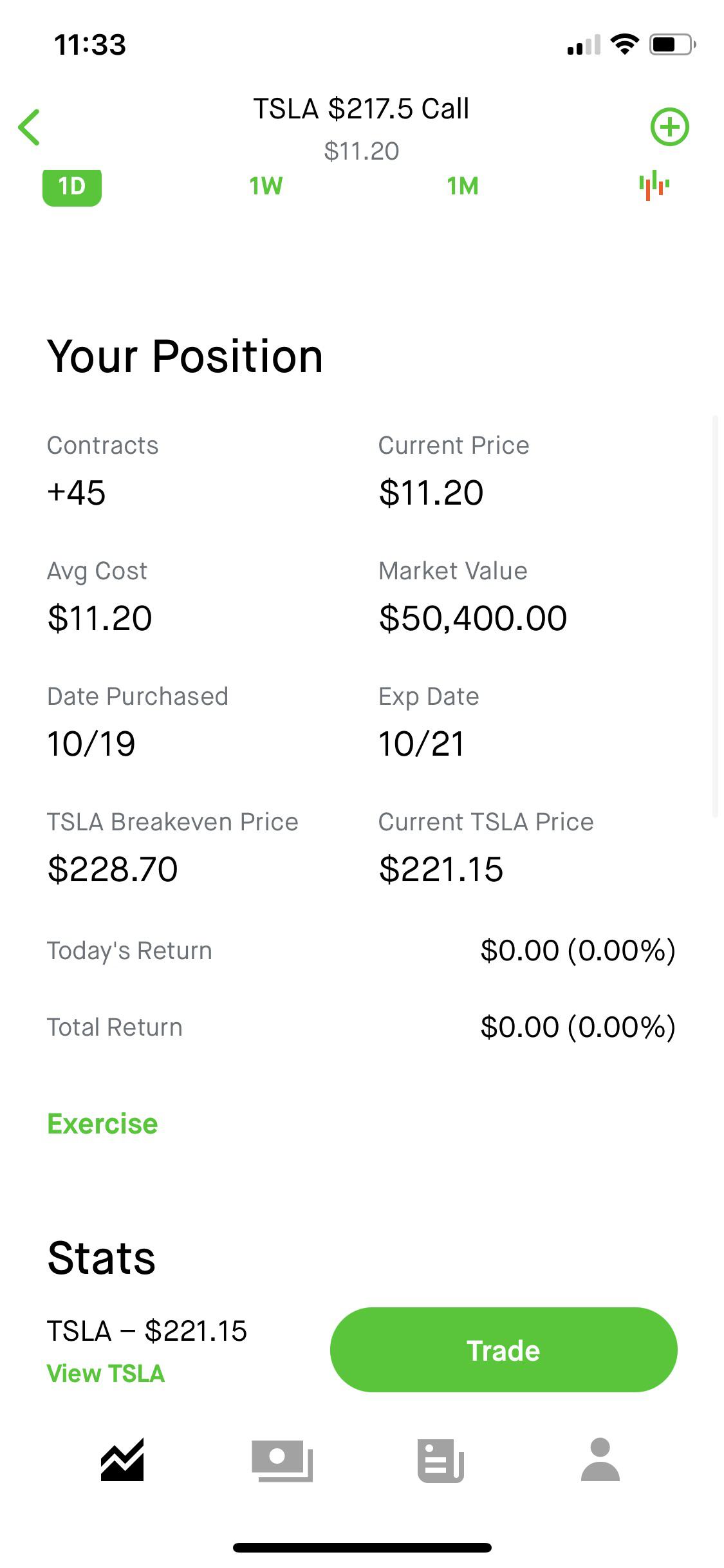Select the 1D chart range
724x1568 pixels.
point(72,187)
